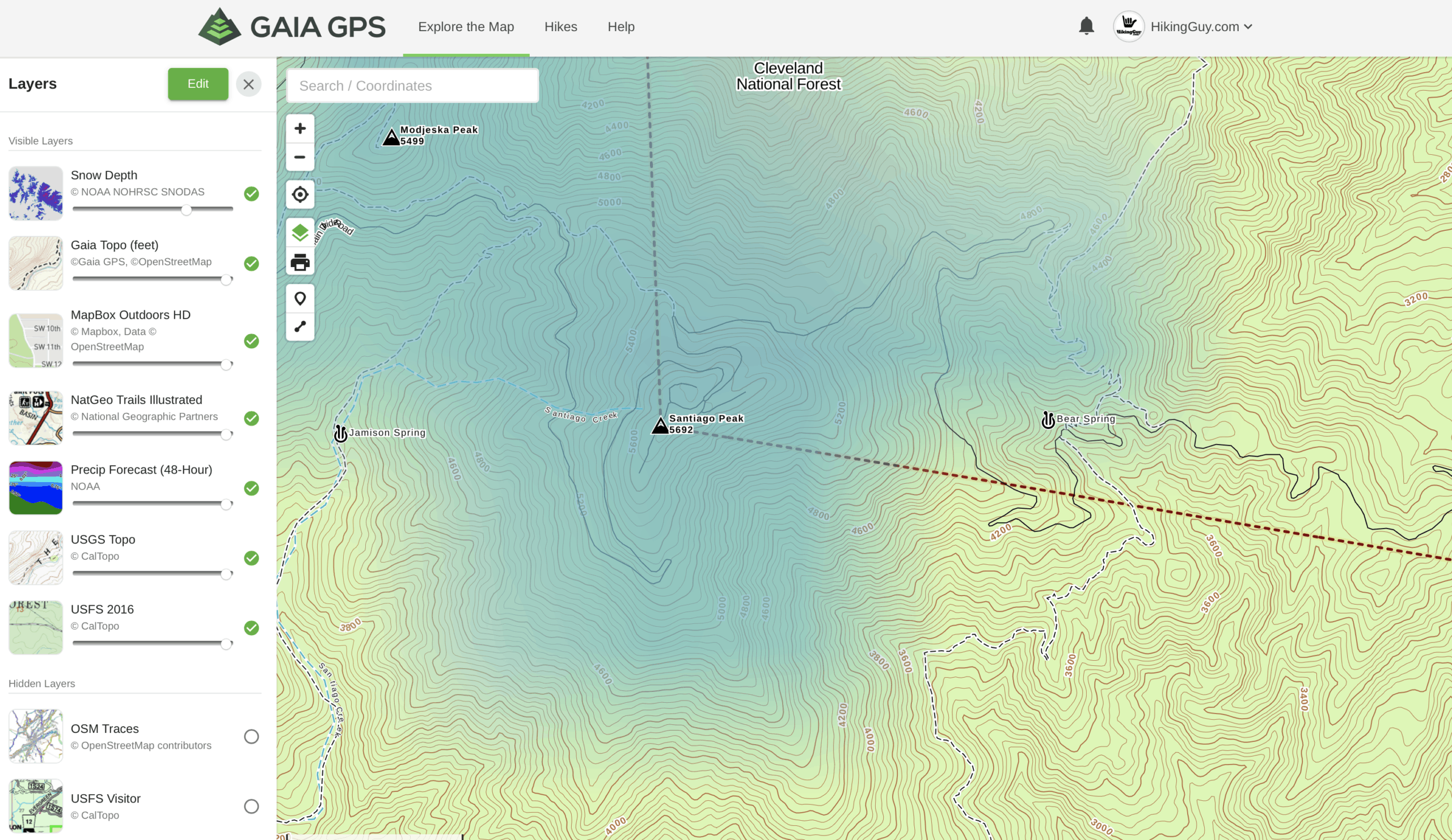The width and height of the screenshot is (1452, 840).
Task: Click the Santiago Peak summit marker
Action: coord(660,426)
